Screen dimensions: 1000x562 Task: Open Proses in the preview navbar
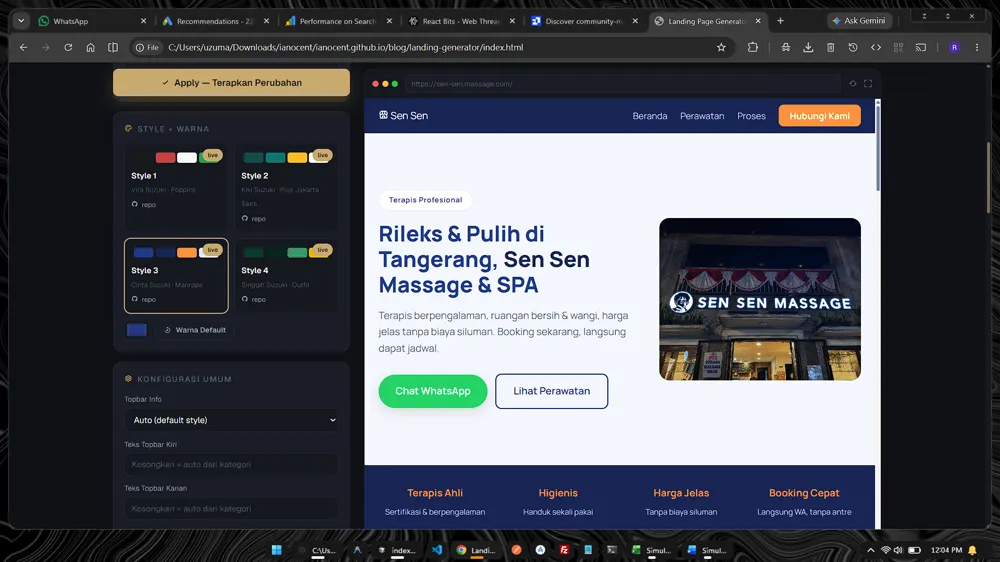(751, 116)
